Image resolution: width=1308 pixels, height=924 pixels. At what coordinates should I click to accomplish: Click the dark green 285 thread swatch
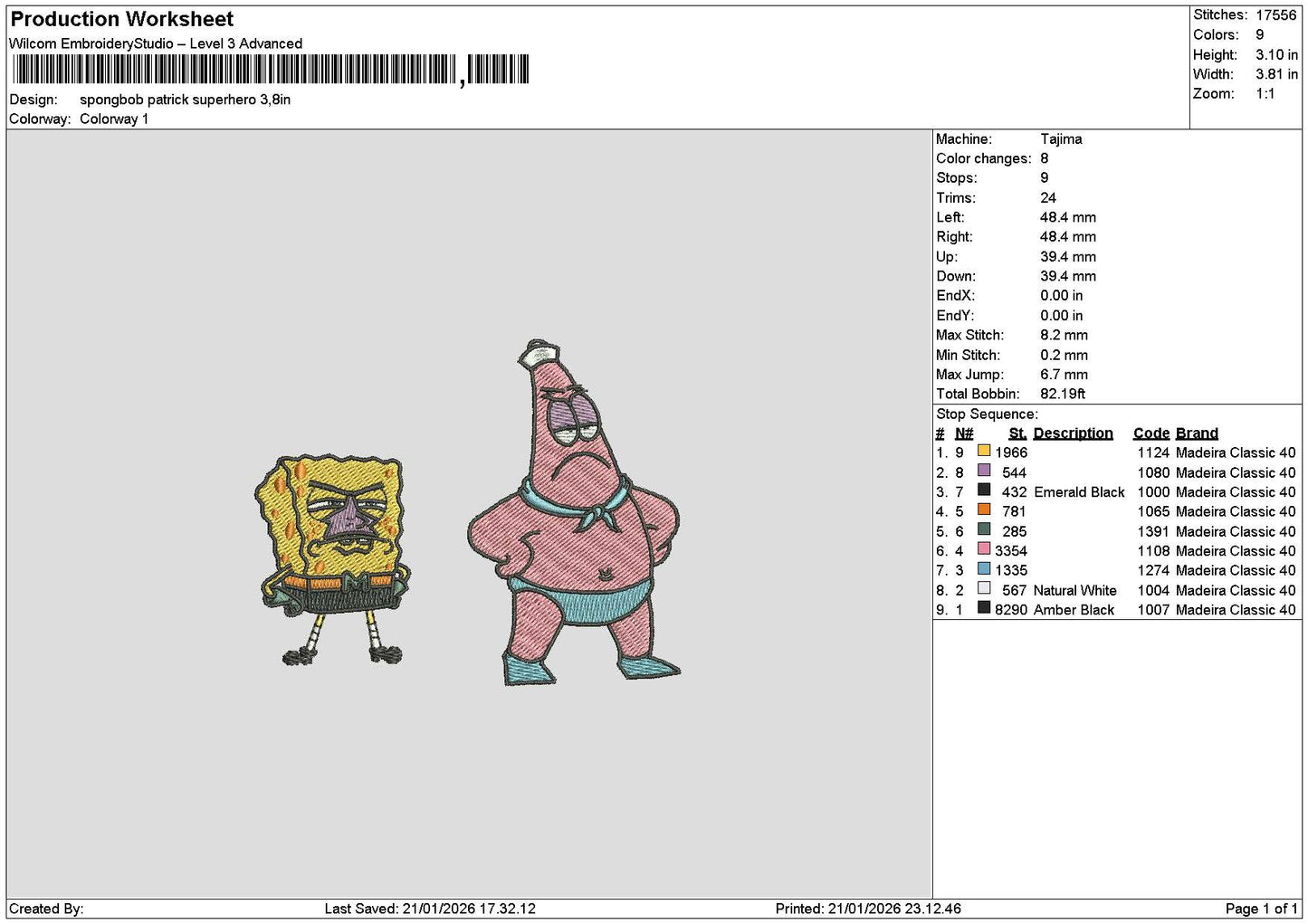[x=984, y=529]
